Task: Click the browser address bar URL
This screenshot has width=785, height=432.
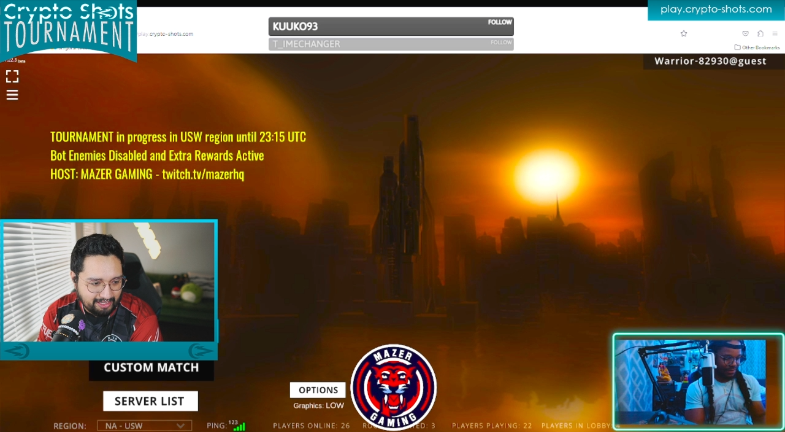Action: (x=166, y=34)
